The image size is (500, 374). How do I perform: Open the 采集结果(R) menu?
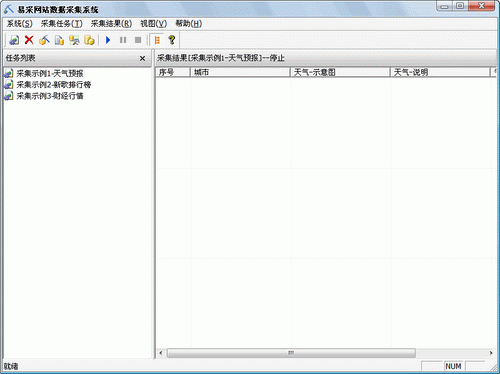pos(111,24)
